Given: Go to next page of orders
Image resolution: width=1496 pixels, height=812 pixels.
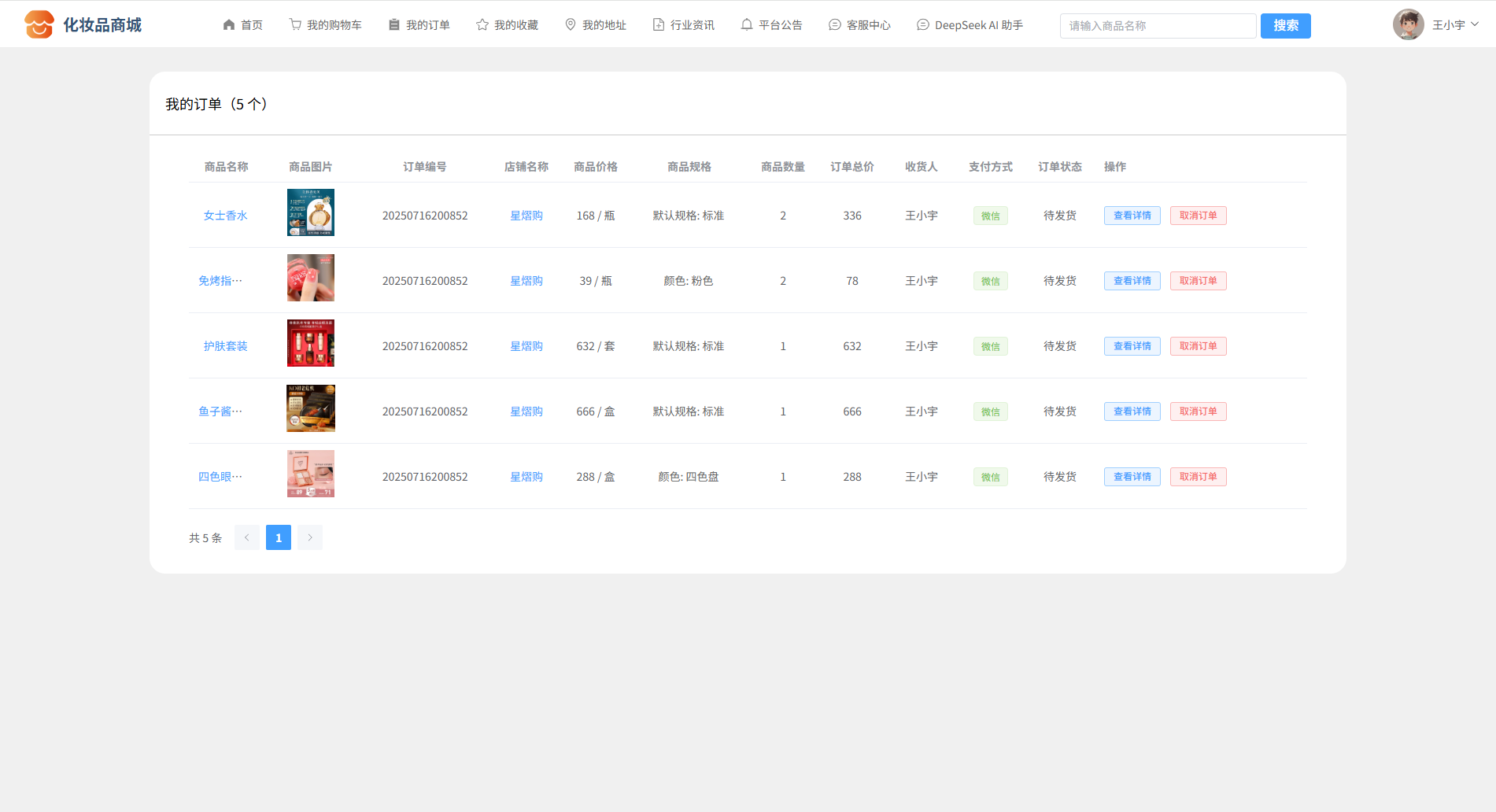Looking at the screenshot, I should click(310, 537).
